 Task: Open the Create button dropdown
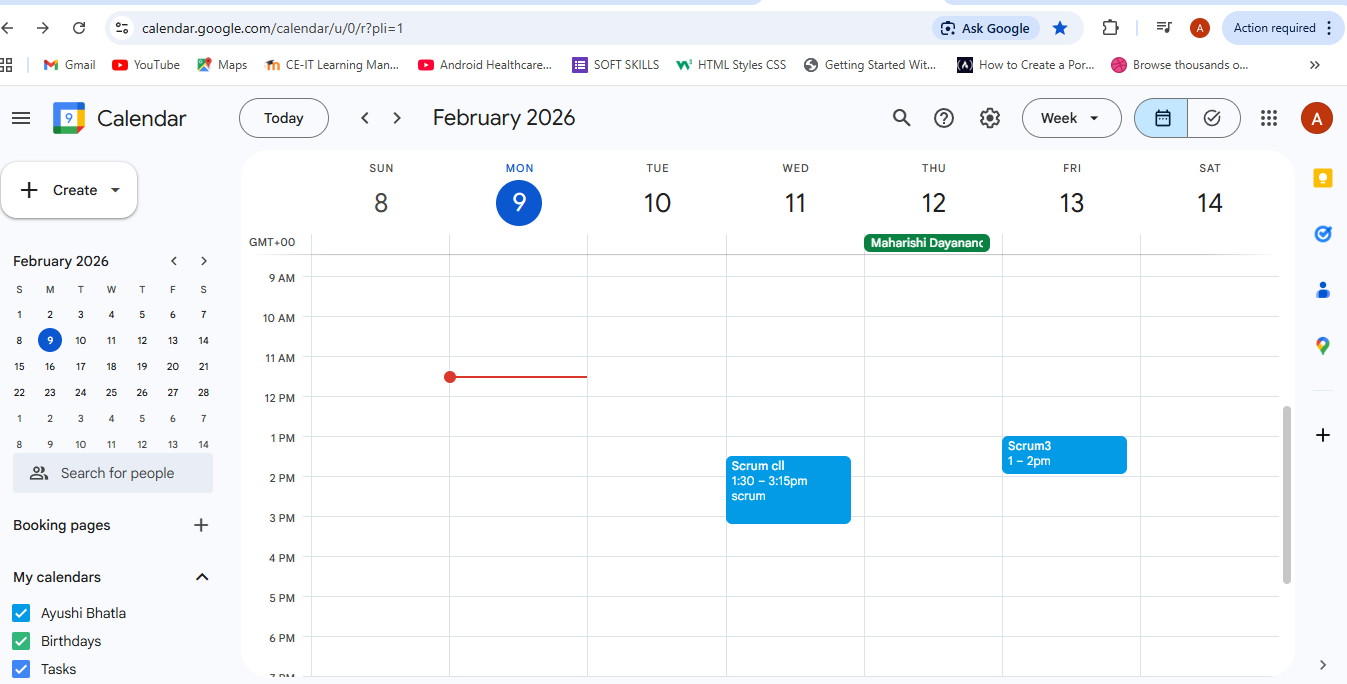tap(115, 190)
